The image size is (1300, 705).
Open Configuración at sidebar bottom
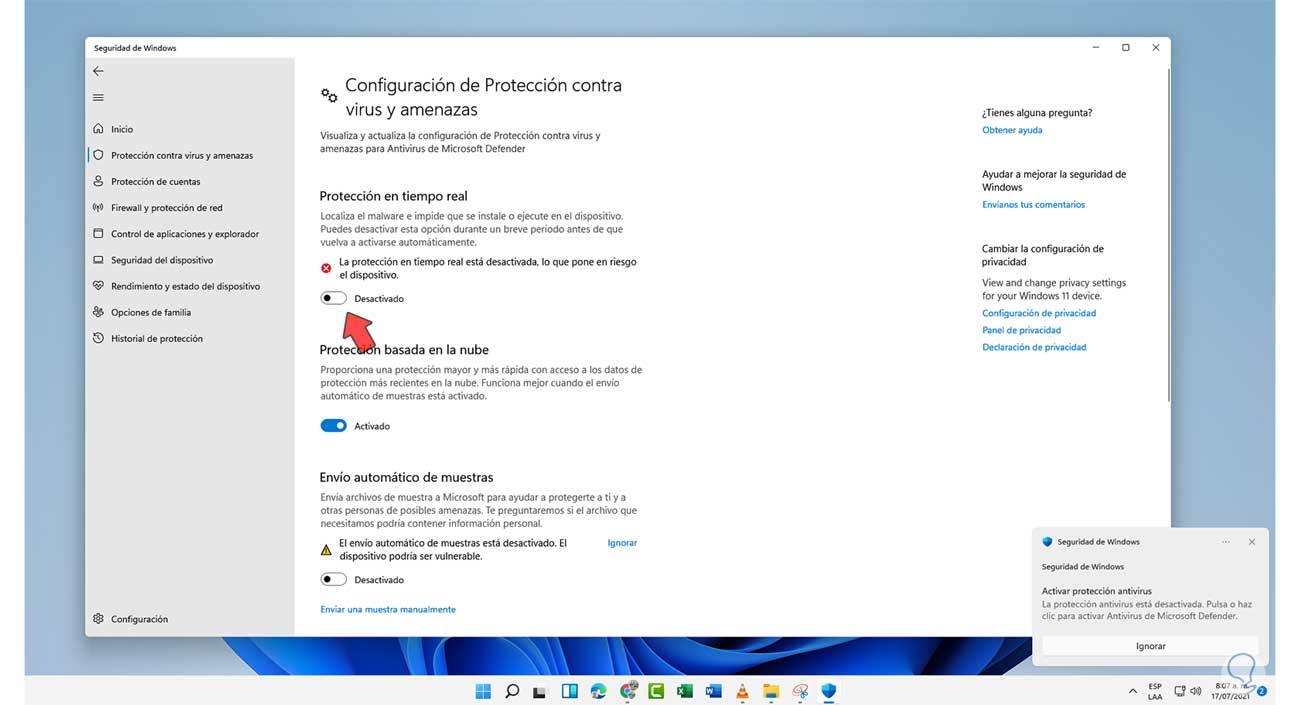pos(139,619)
